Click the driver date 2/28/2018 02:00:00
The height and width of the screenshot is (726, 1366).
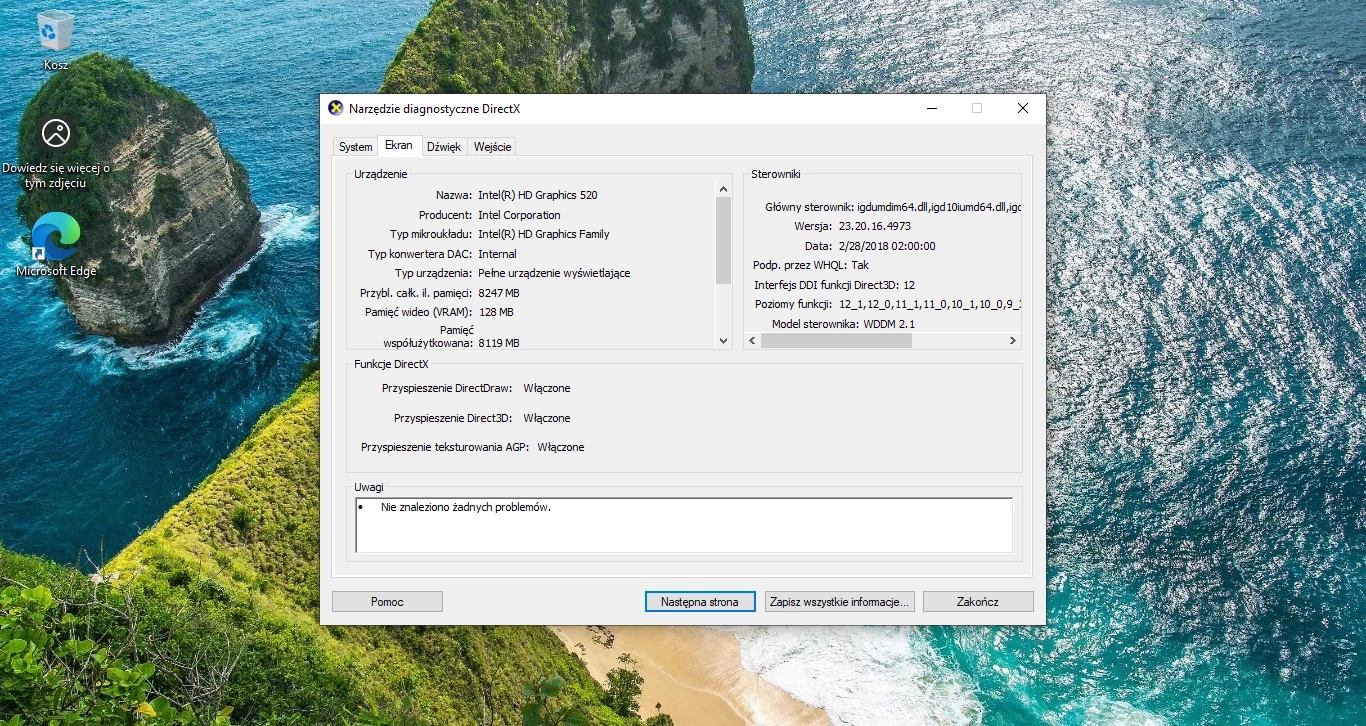[886, 246]
